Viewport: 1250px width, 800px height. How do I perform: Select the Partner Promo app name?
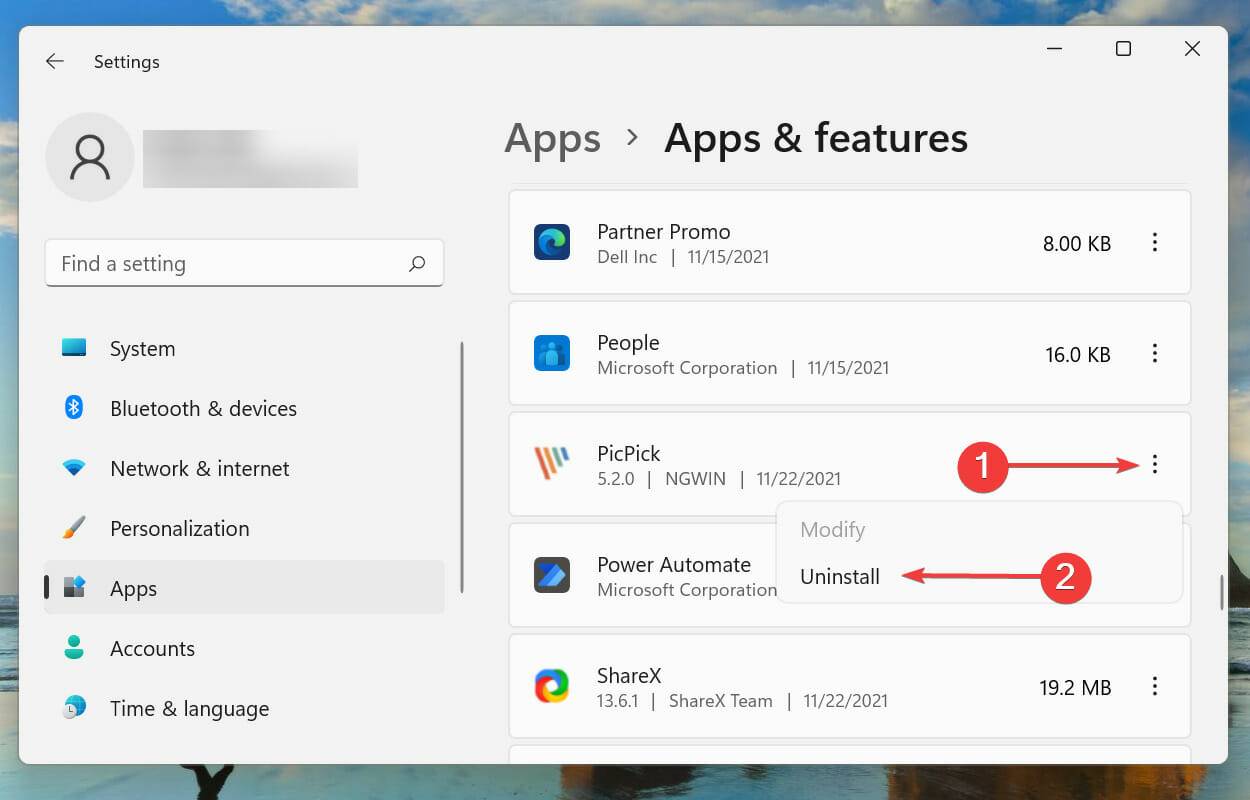(x=664, y=232)
